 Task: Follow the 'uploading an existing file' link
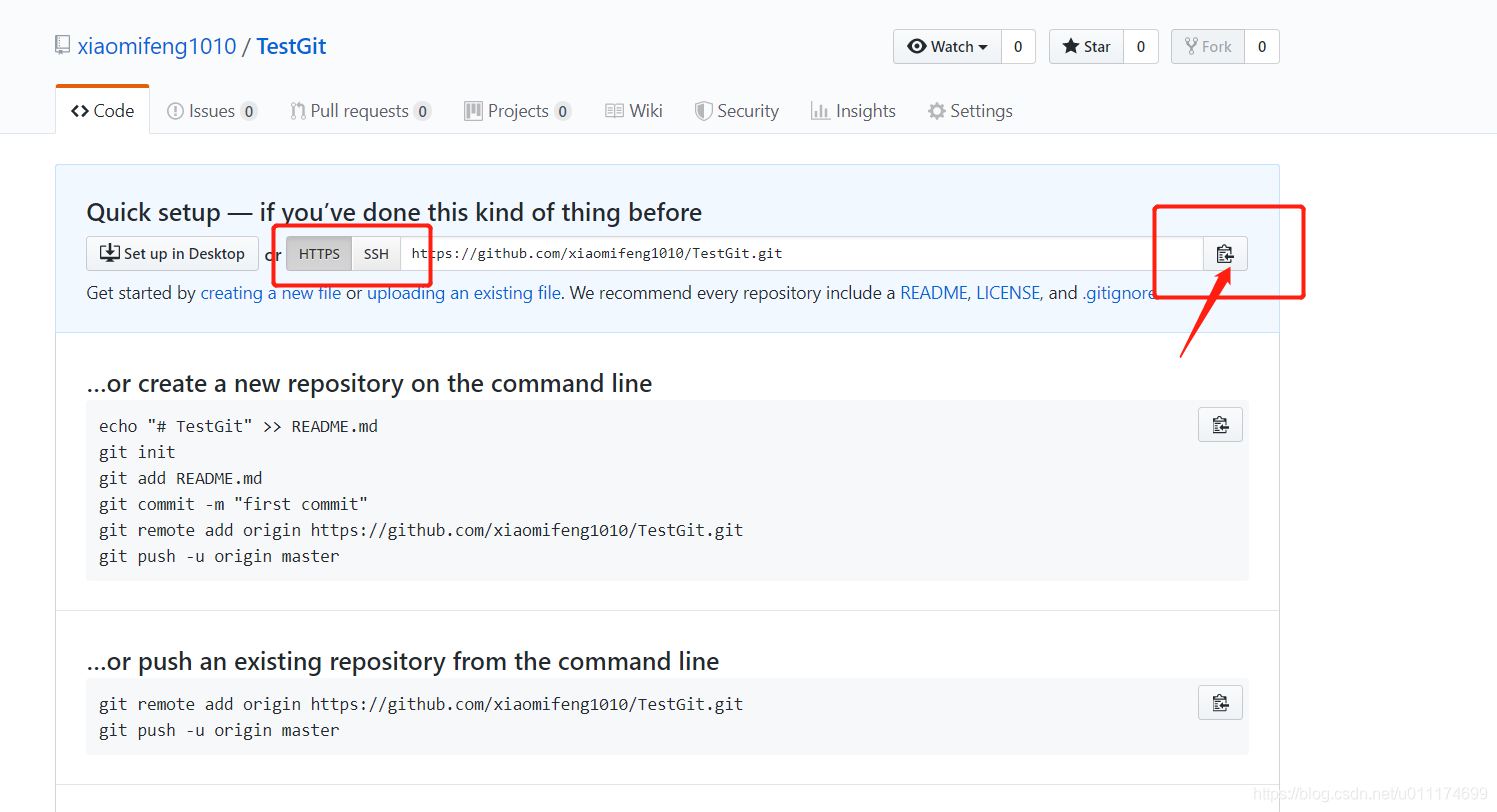click(x=464, y=293)
